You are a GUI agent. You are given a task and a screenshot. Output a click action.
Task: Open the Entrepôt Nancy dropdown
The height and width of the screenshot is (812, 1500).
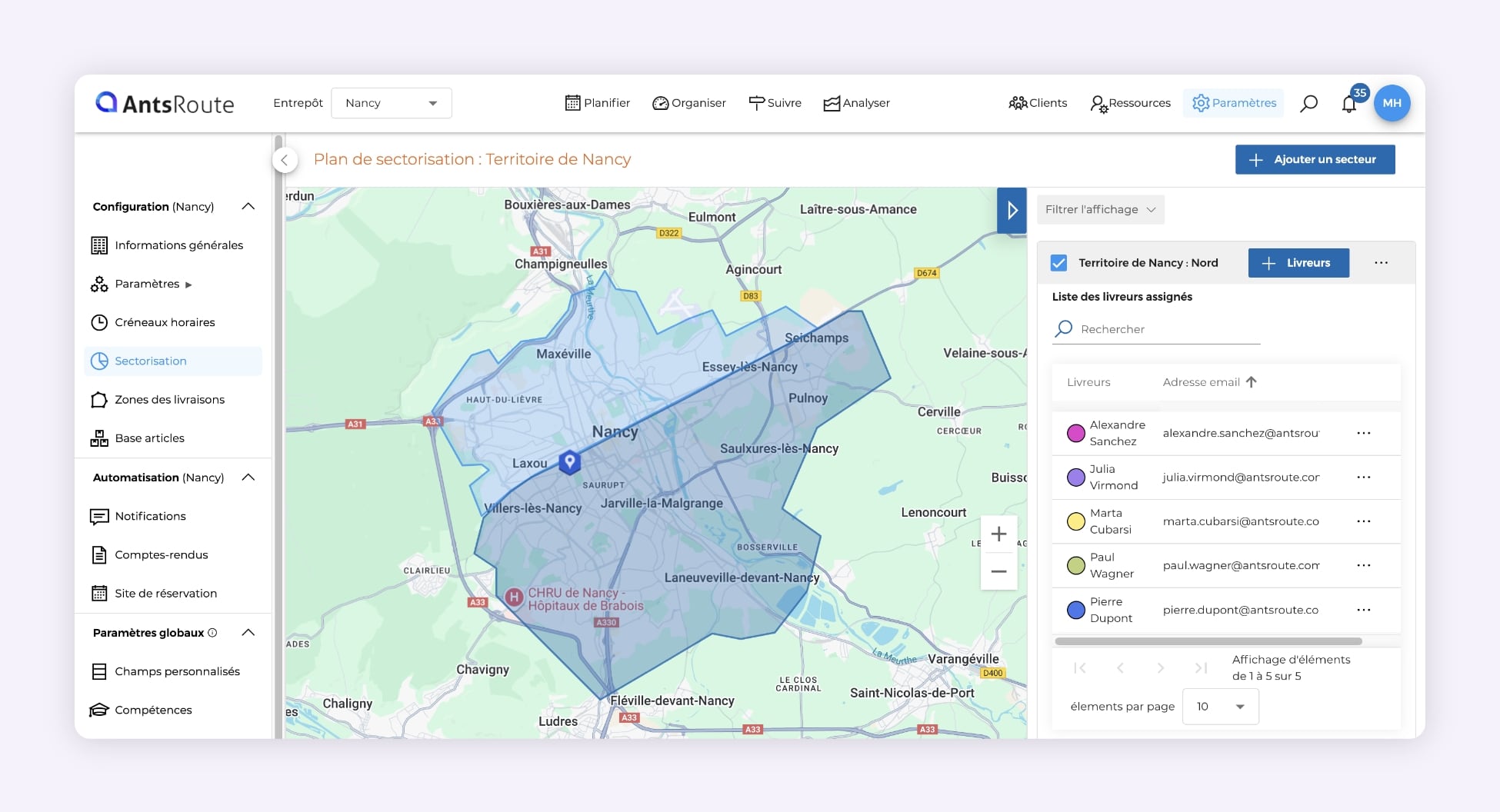[391, 102]
